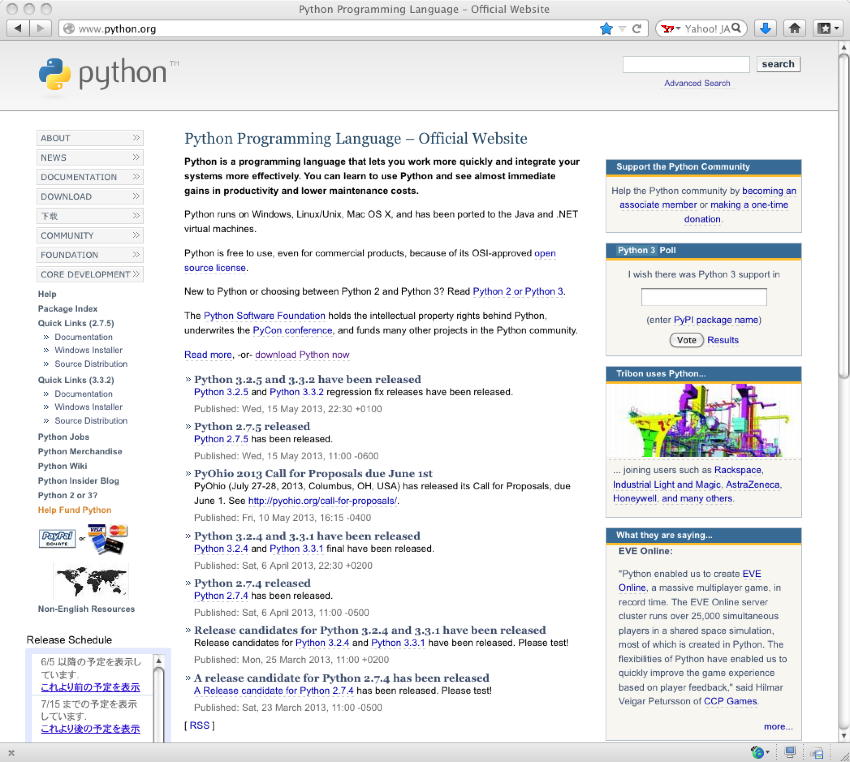Click the credit cards donation image

point(107,538)
